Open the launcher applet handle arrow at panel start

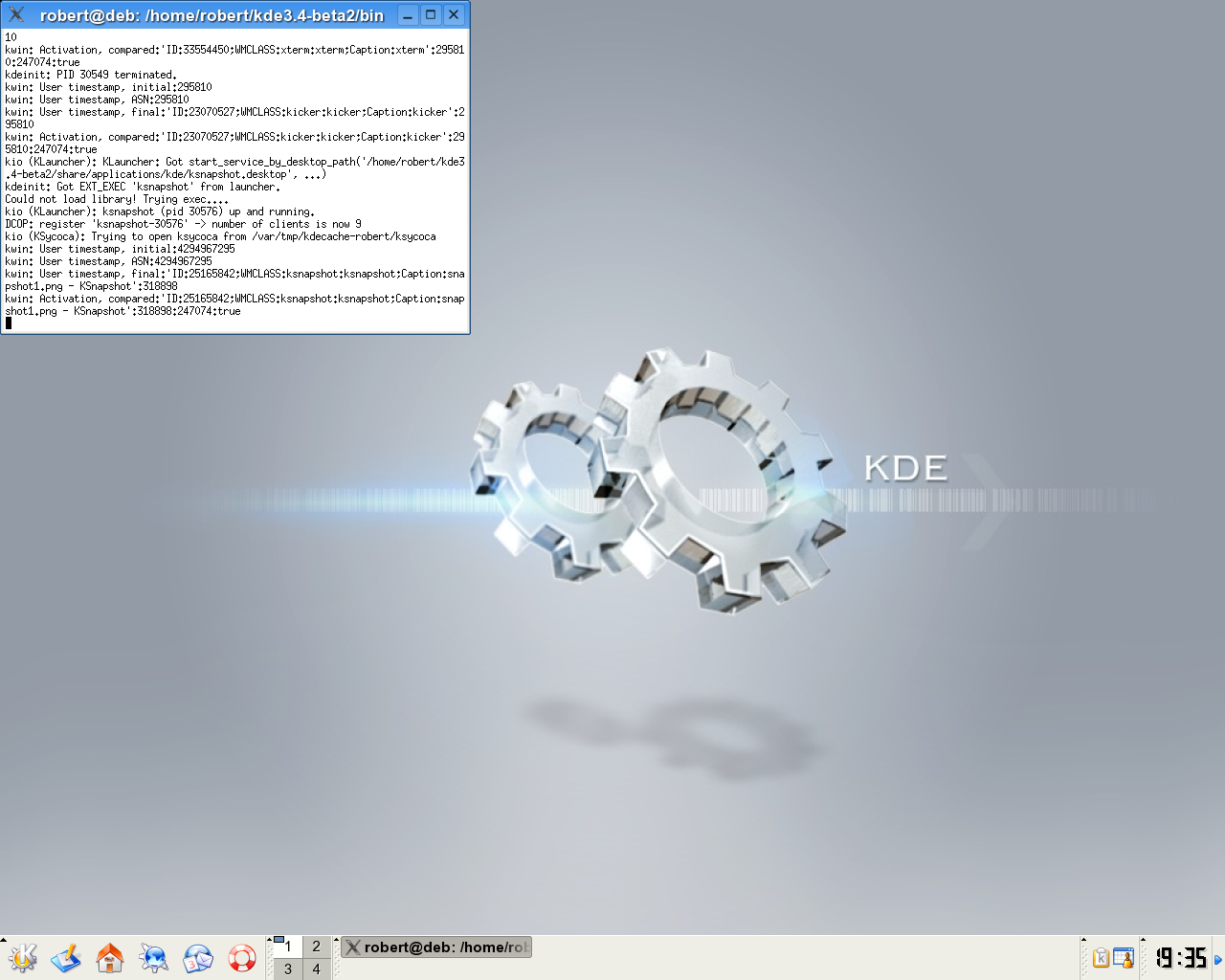pyautogui.click(x=4, y=940)
